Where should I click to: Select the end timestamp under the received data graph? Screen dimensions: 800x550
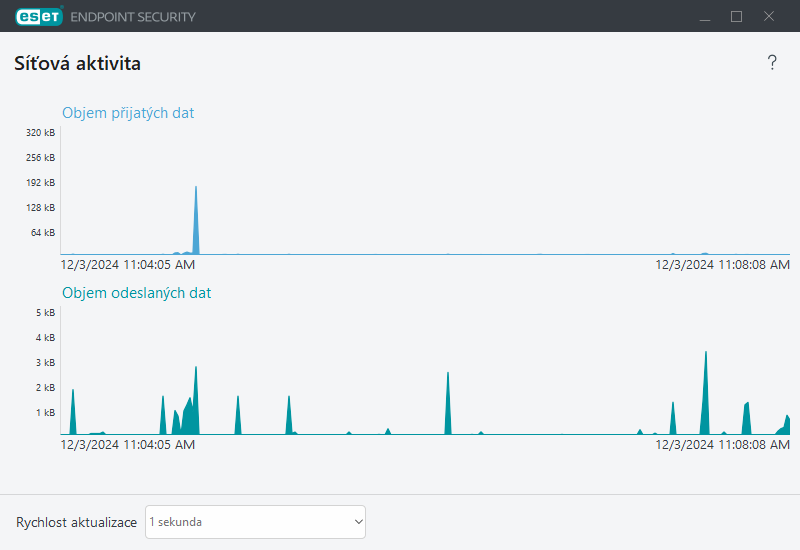click(x=722, y=265)
